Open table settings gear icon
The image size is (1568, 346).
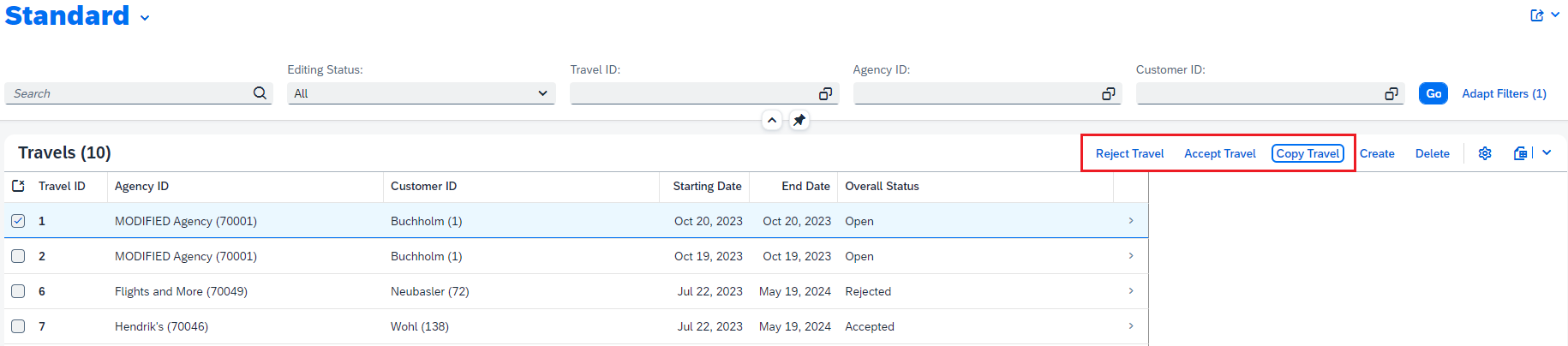click(1485, 153)
